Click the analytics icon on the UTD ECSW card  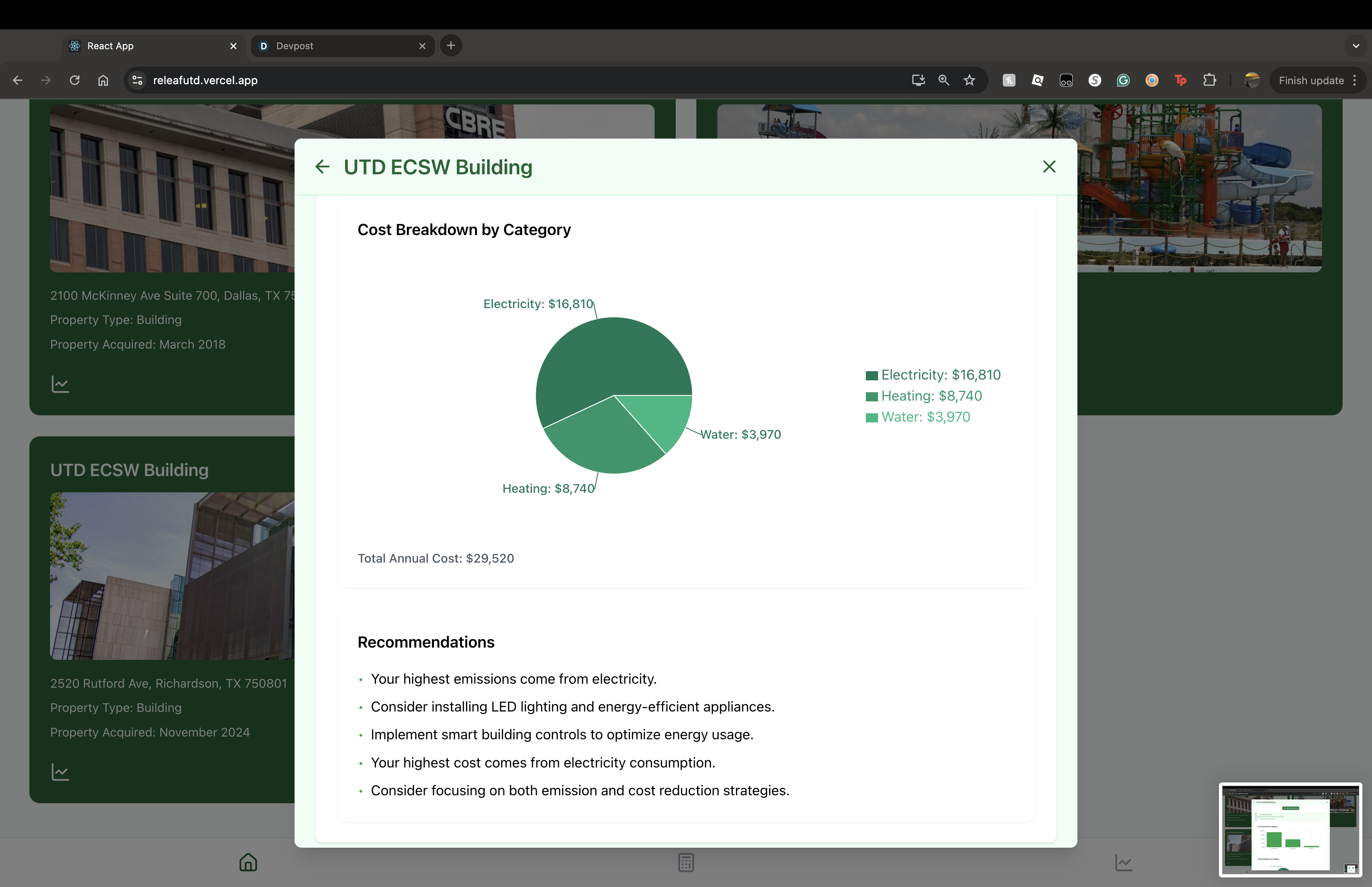(60, 772)
